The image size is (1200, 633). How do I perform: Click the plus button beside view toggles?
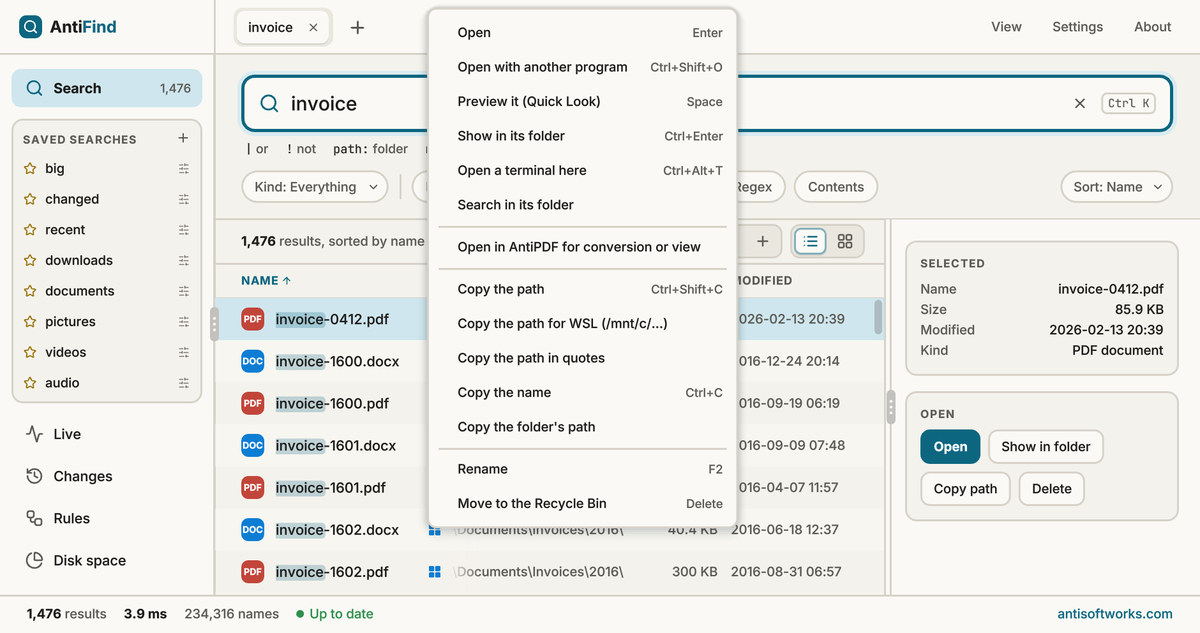coord(762,241)
